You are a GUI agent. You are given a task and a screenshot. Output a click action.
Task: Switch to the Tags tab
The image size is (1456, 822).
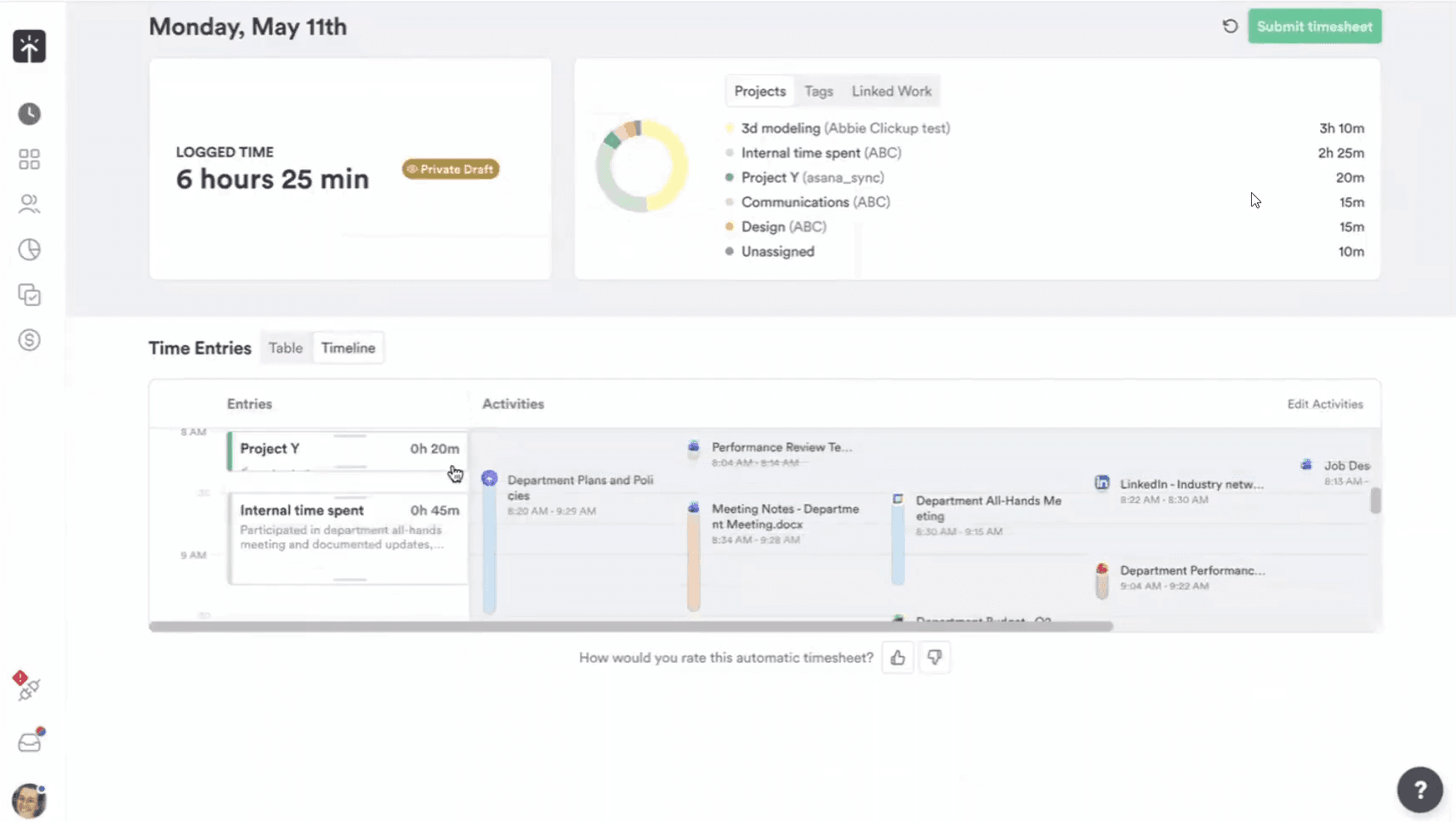(x=818, y=91)
